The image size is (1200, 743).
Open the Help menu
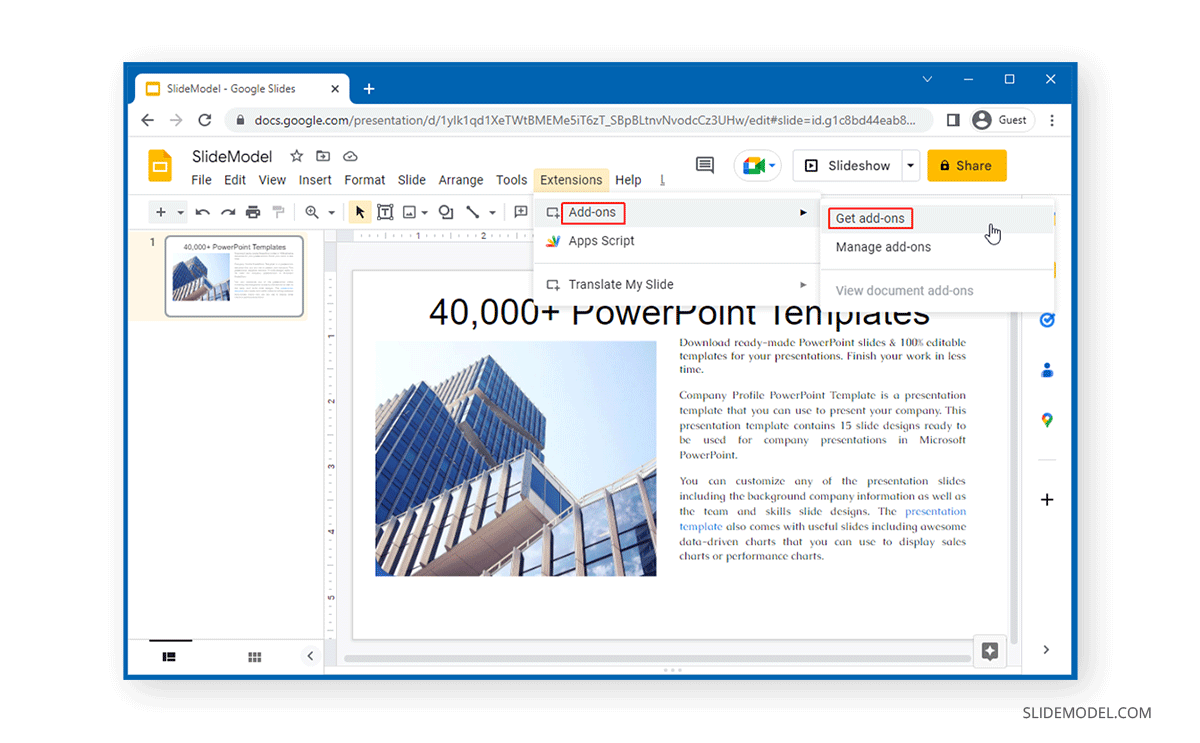628,180
